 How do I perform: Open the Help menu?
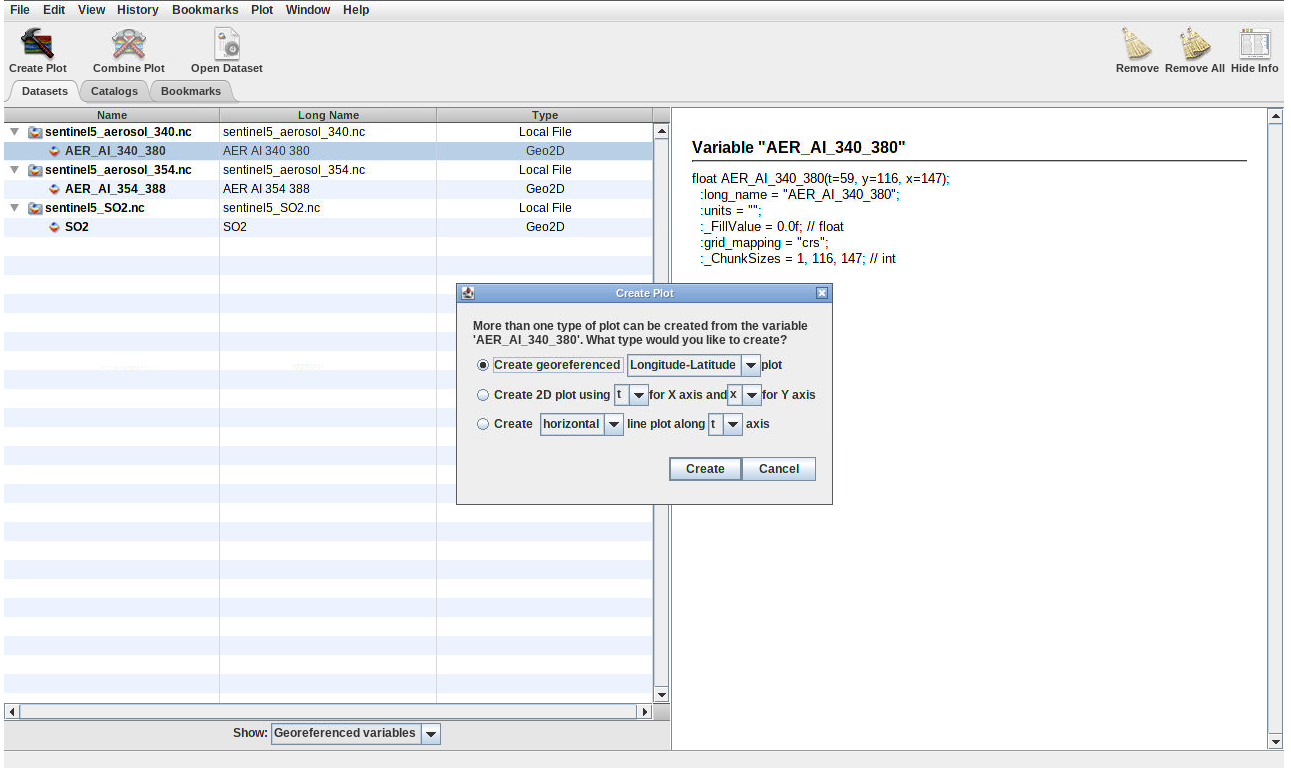click(356, 10)
